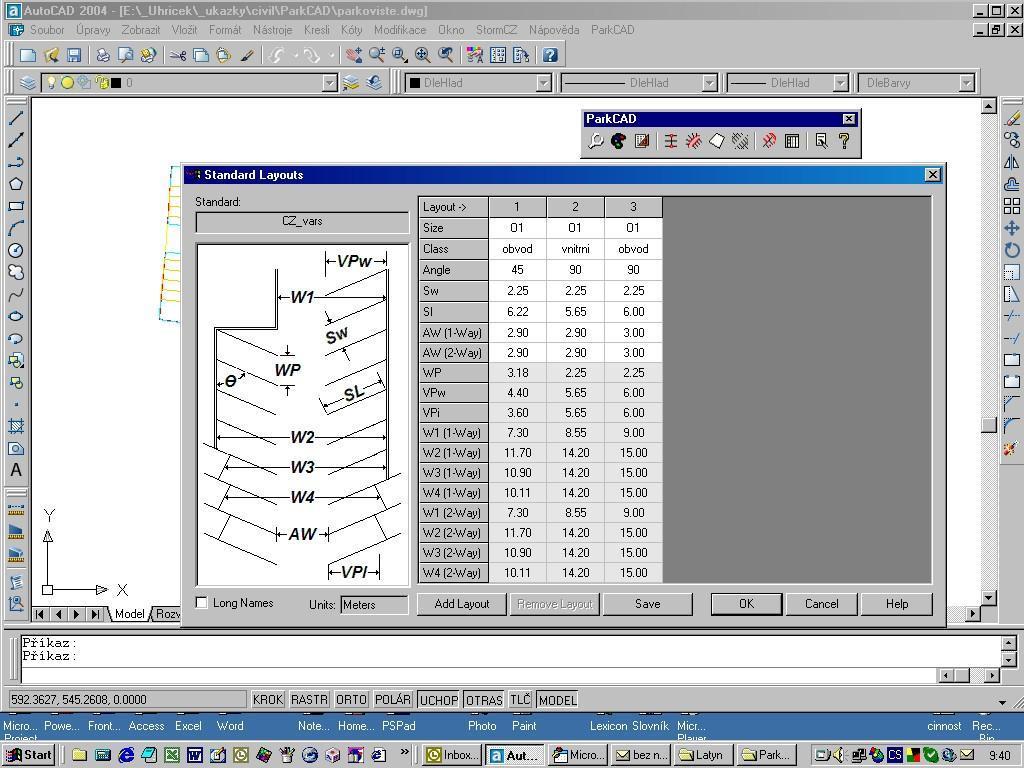Click the New drawing icon

28,56
